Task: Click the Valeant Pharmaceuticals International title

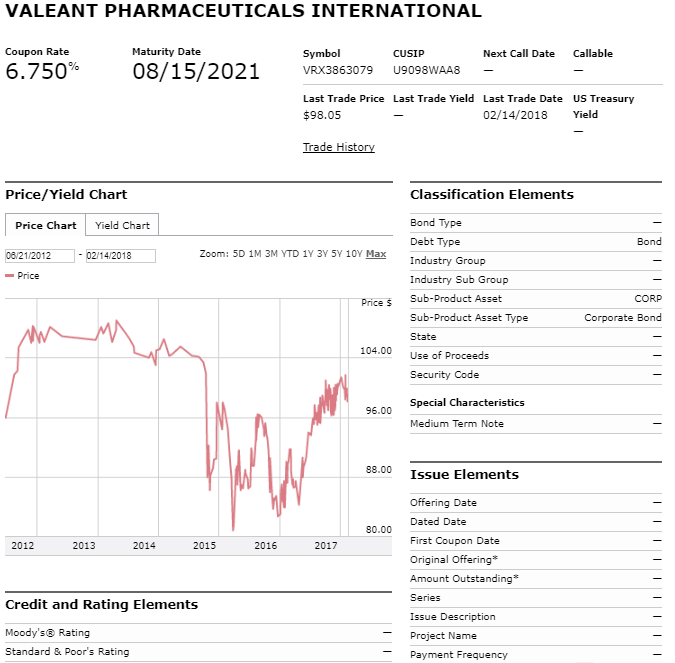Action: point(243,11)
